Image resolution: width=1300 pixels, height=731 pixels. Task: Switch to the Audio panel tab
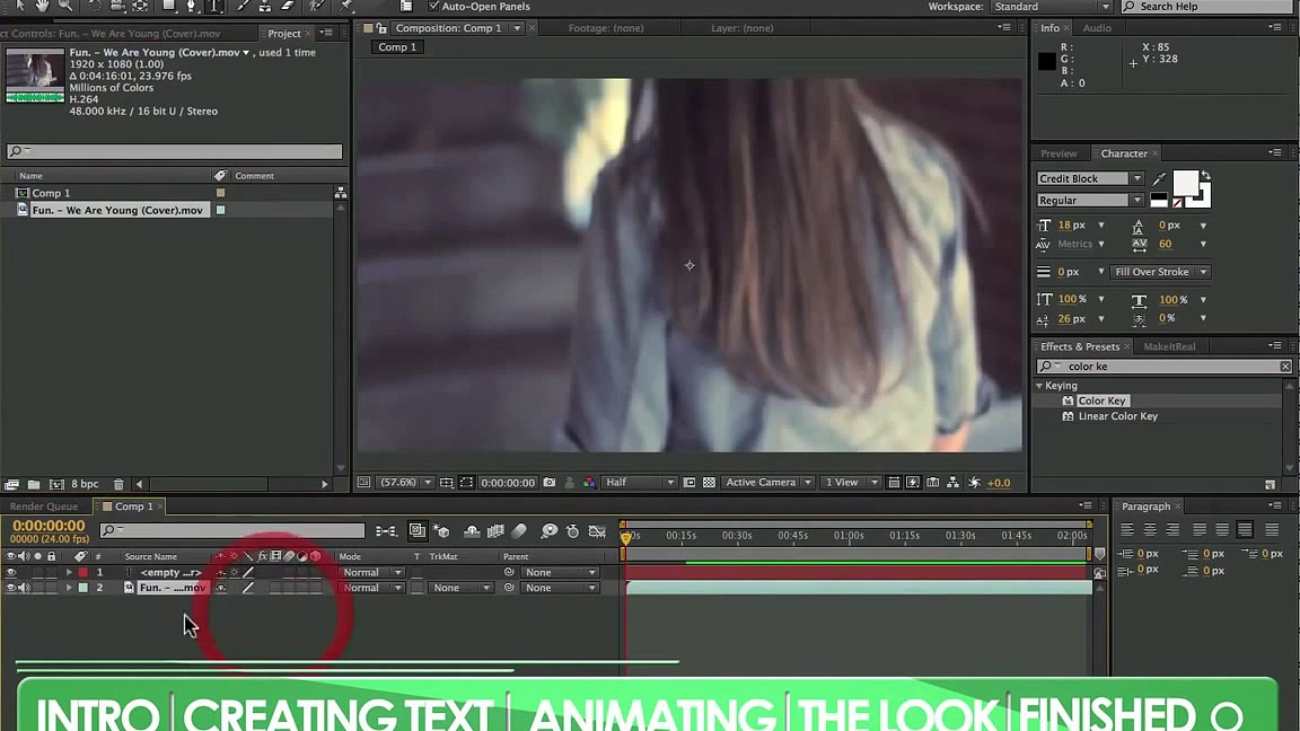click(x=1097, y=28)
